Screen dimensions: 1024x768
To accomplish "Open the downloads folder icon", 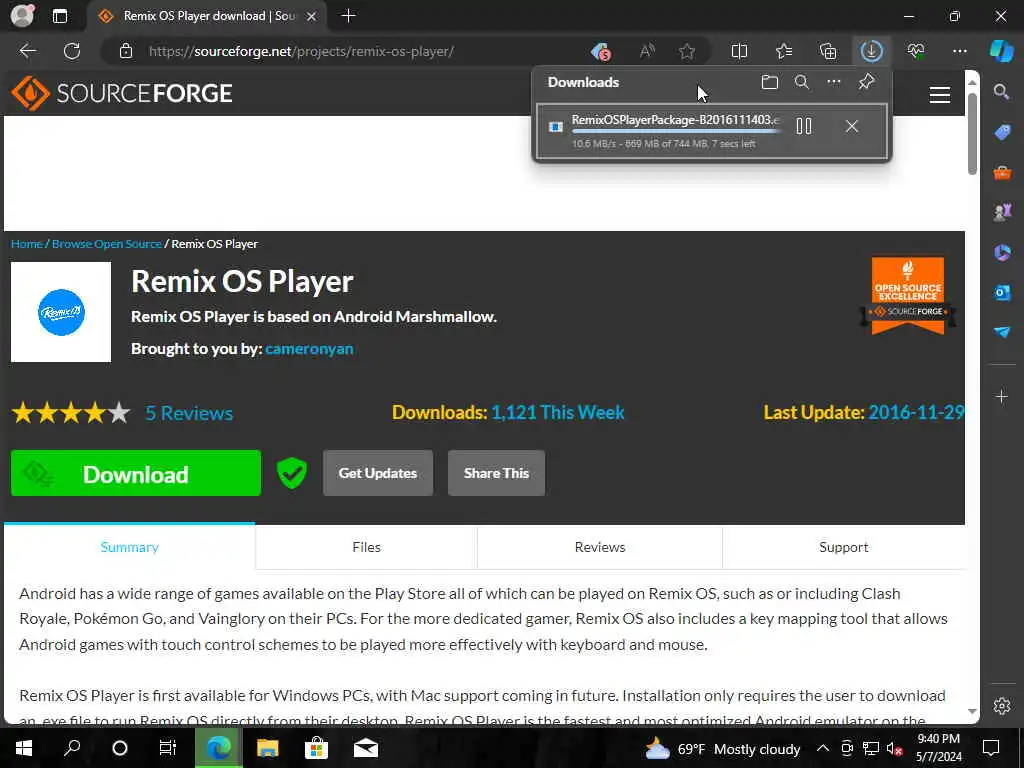I will coord(770,82).
